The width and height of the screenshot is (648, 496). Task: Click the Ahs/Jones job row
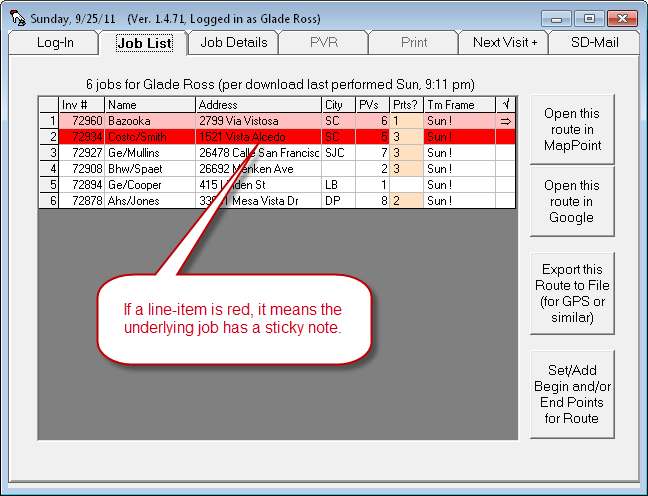[150, 200]
